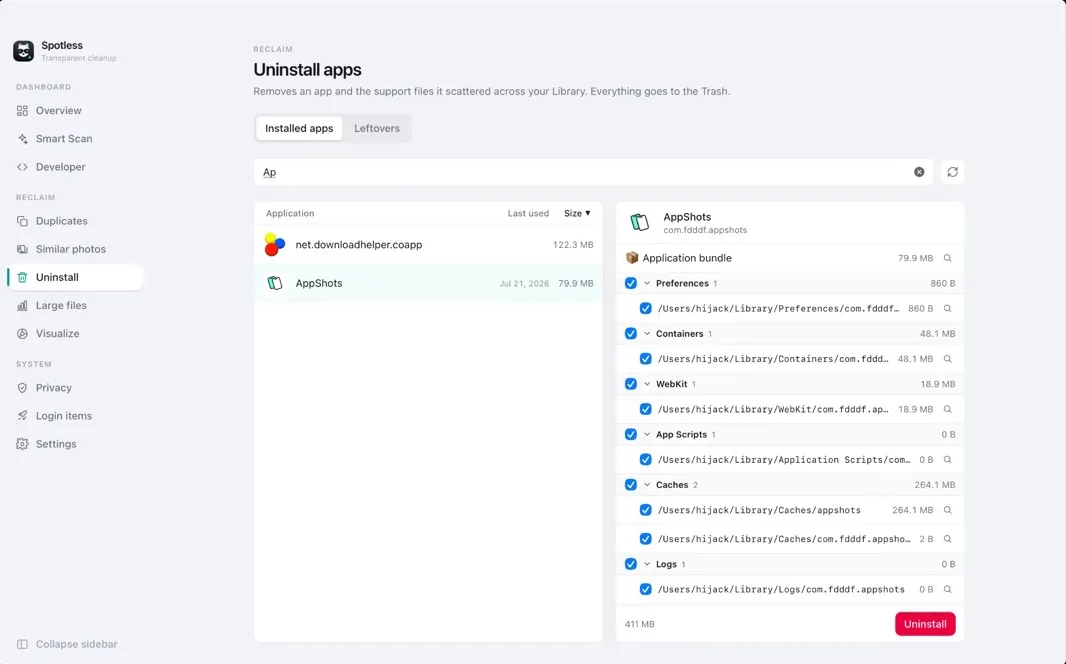Collapse the Containers group chevron
This screenshot has height=664, width=1066.
(647, 334)
